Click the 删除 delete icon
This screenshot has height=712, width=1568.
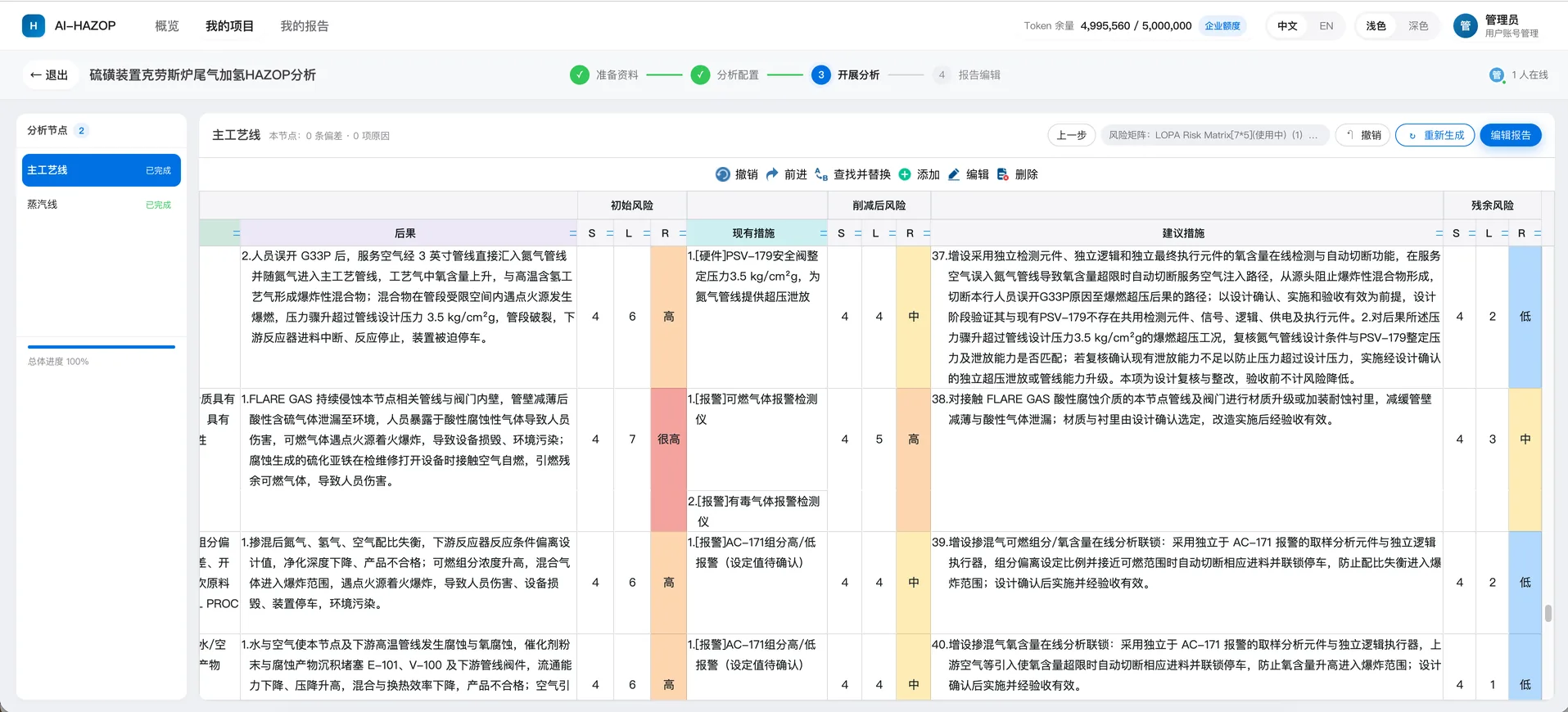click(1003, 174)
